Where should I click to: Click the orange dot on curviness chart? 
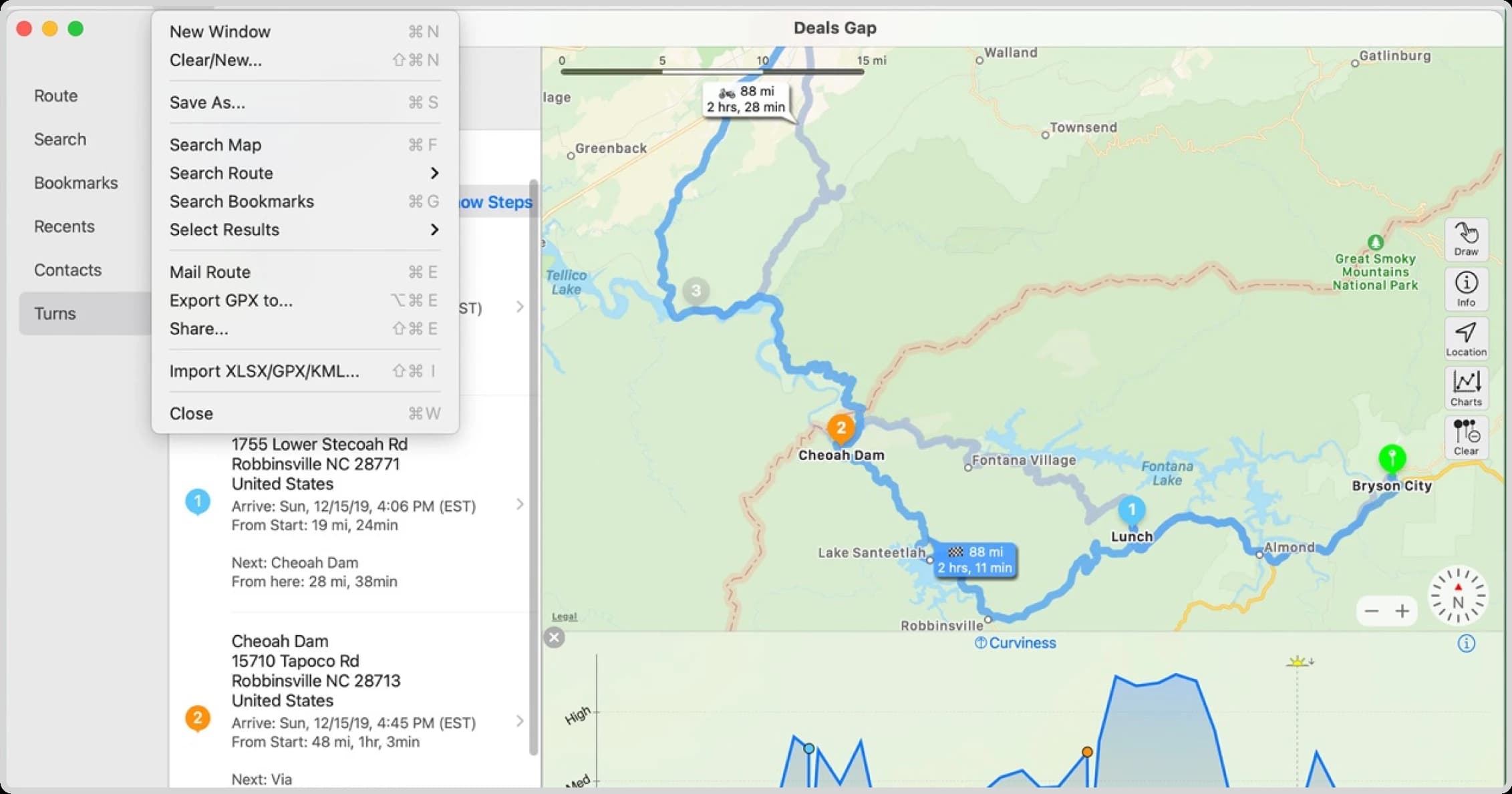1087,752
